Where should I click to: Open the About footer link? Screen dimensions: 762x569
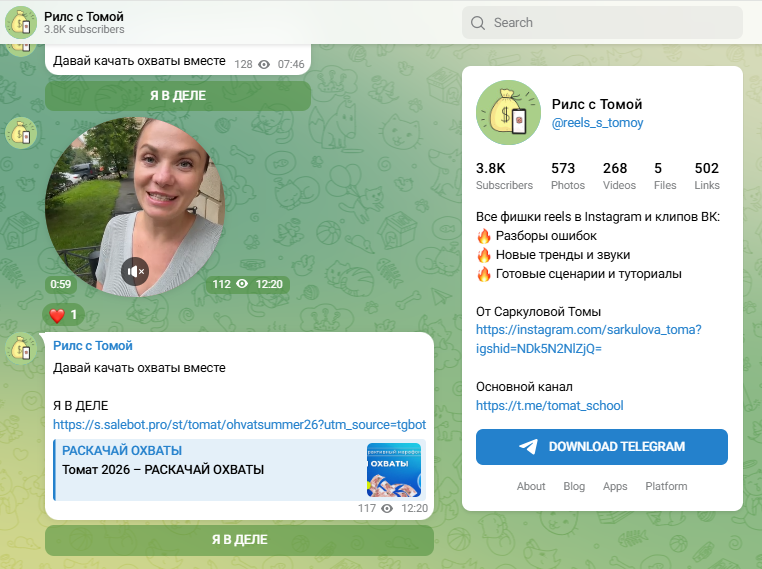click(x=531, y=486)
